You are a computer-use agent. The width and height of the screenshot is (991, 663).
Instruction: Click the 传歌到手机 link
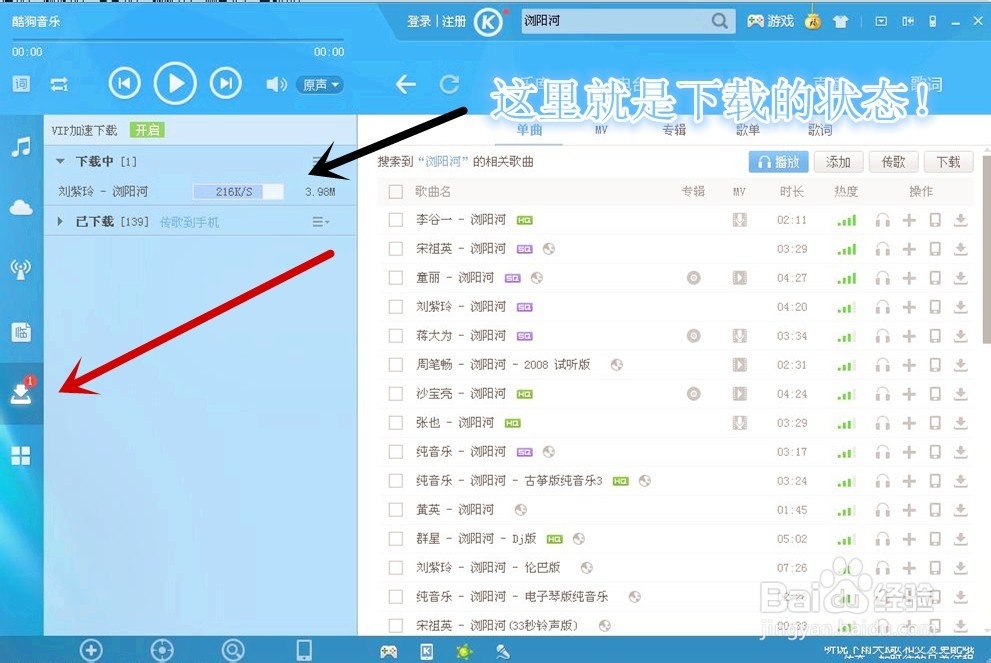[189, 222]
